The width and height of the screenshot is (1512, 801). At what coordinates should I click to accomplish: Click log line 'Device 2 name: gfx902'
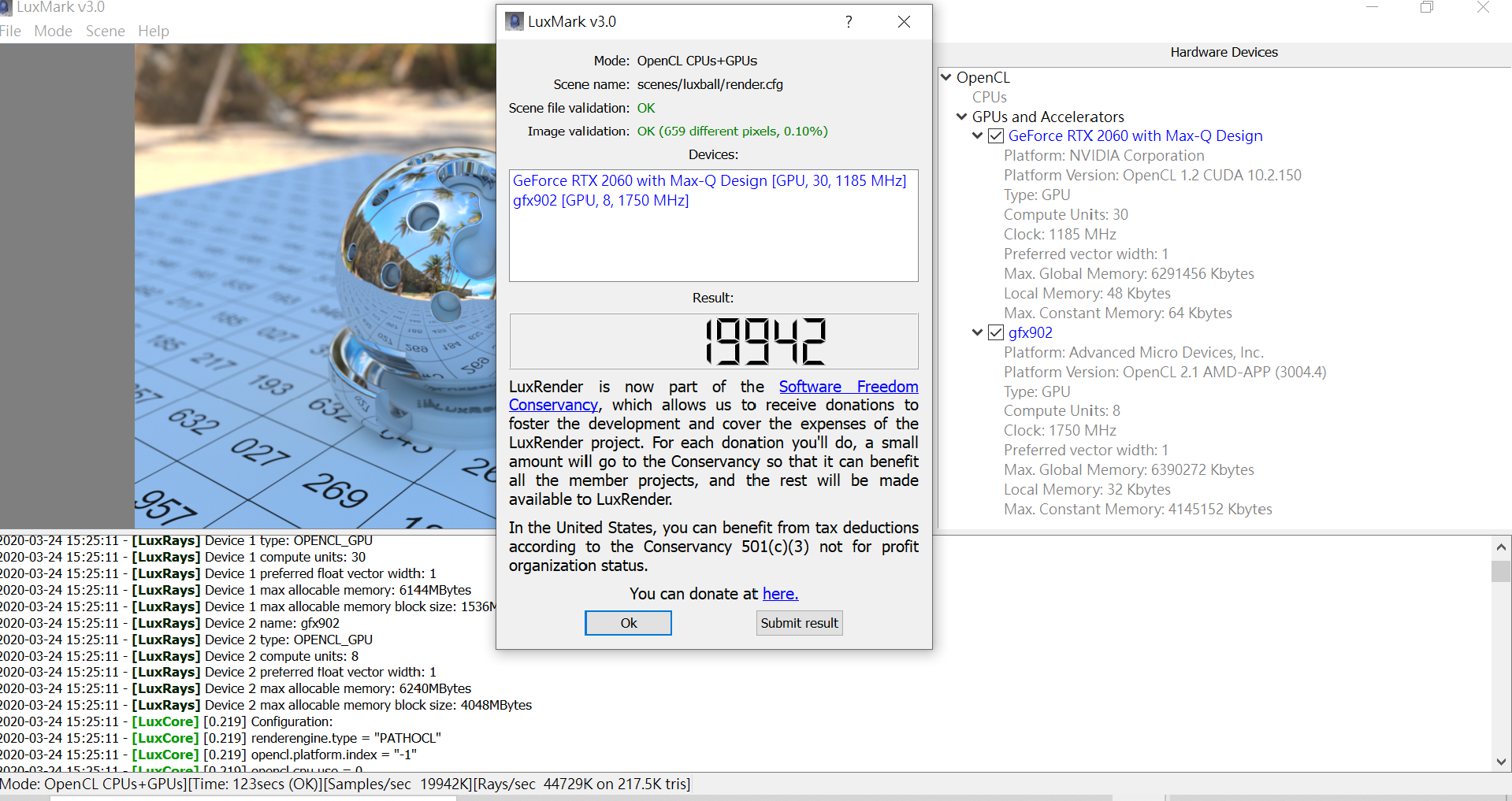pyautogui.click(x=169, y=623)
